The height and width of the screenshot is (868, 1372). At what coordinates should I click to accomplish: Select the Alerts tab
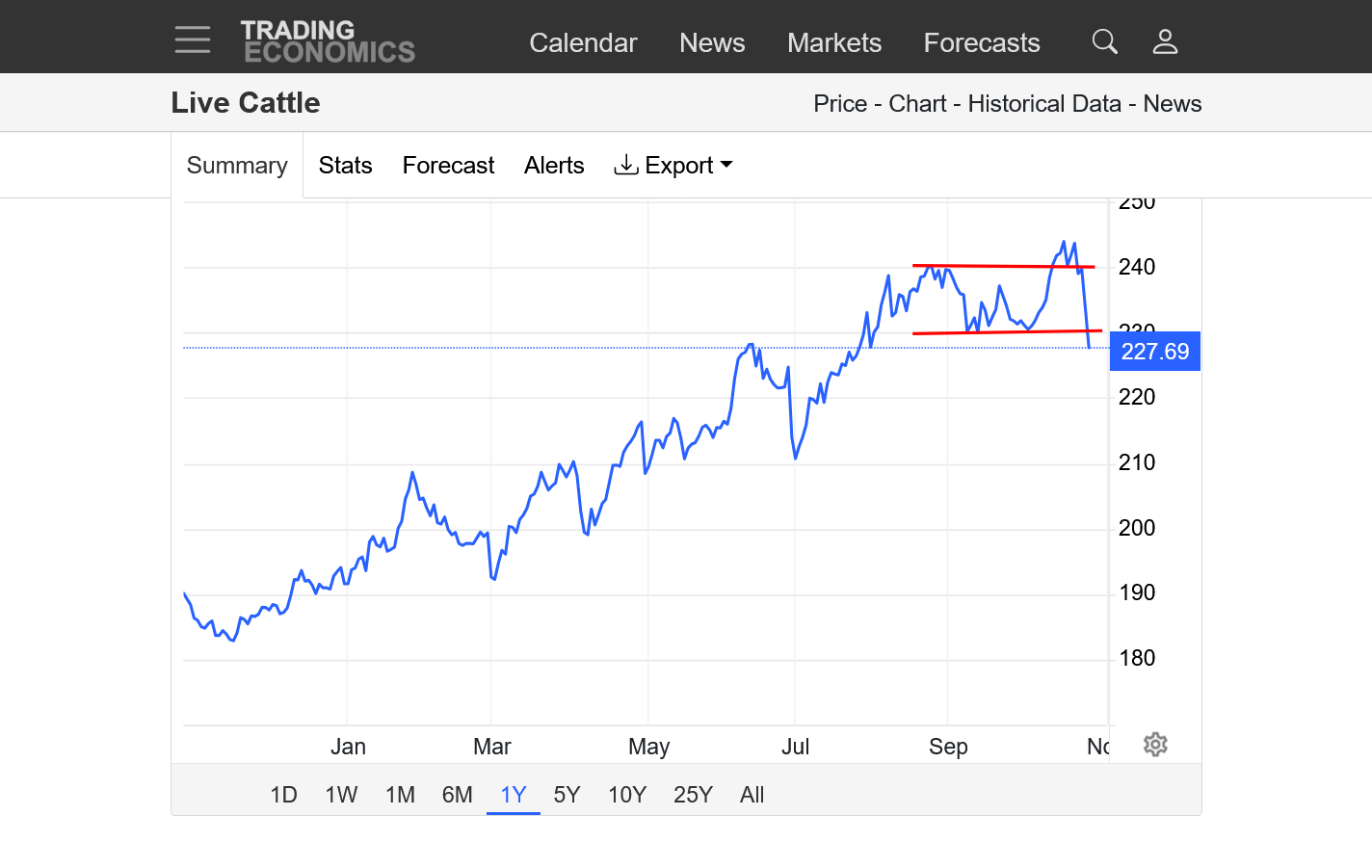[554, 166]
